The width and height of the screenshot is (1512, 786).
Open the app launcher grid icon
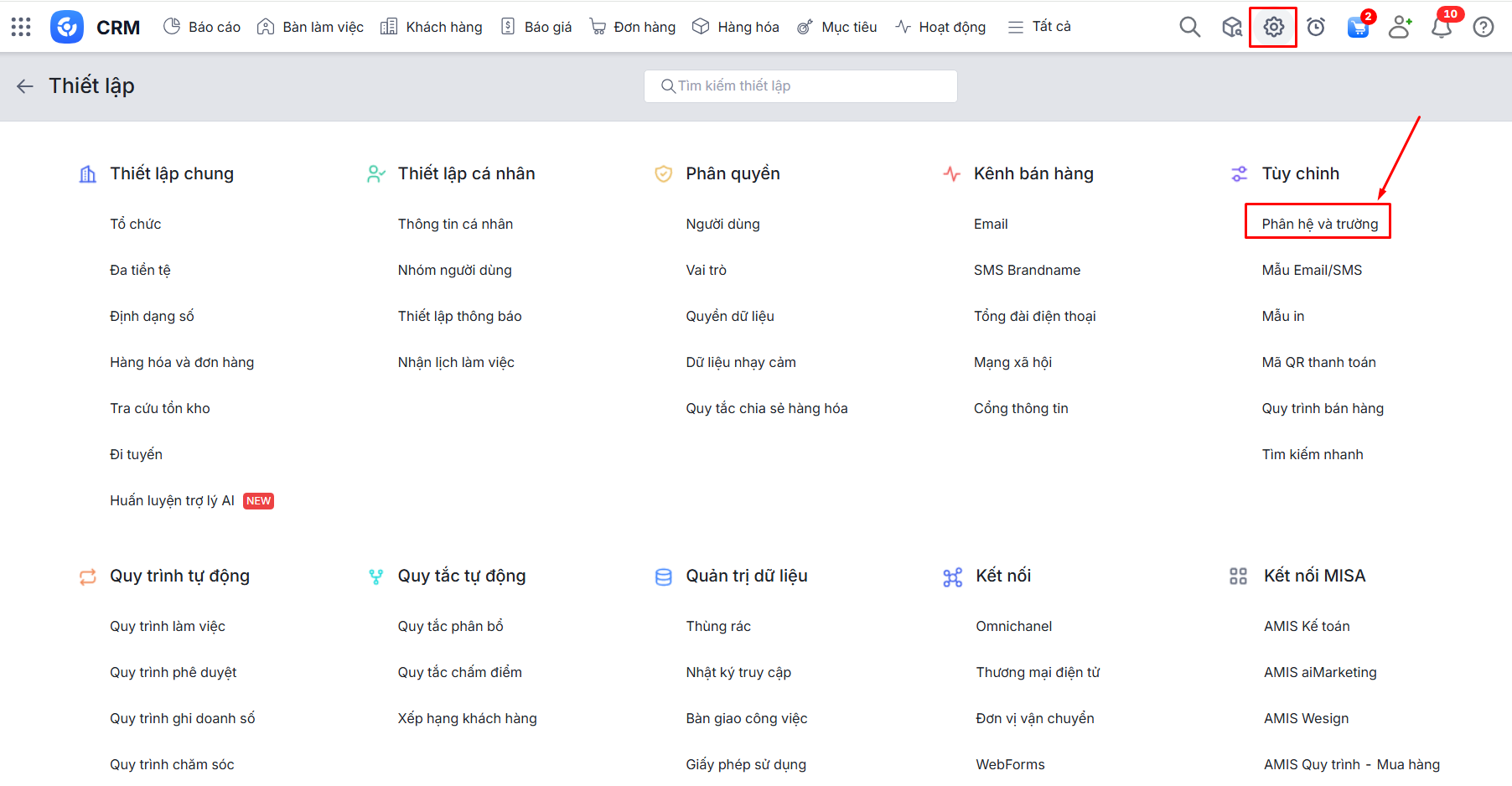pyautogui.click(x=21, y=27)
